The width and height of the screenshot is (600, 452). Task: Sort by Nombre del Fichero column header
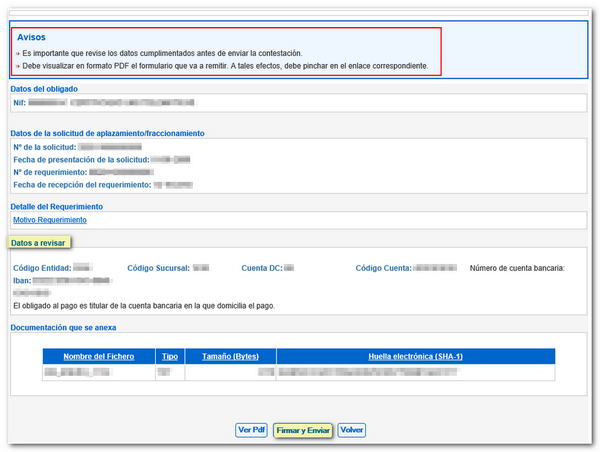click(x=98, y=356)
